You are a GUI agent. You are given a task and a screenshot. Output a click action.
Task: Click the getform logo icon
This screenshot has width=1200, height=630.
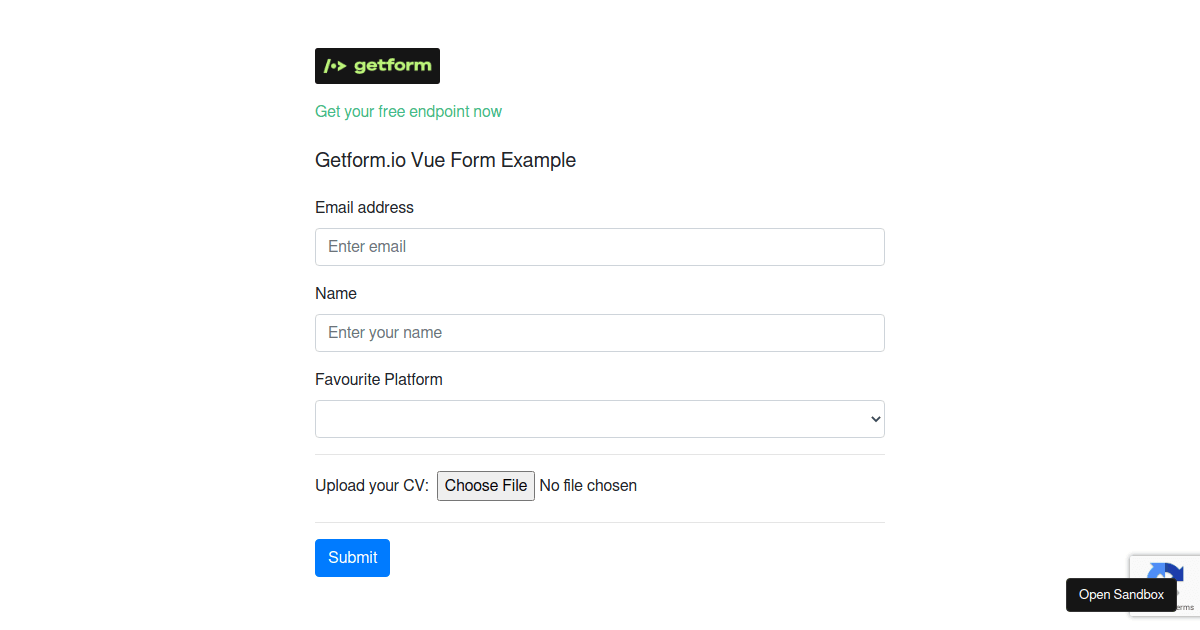click(377, 65)
